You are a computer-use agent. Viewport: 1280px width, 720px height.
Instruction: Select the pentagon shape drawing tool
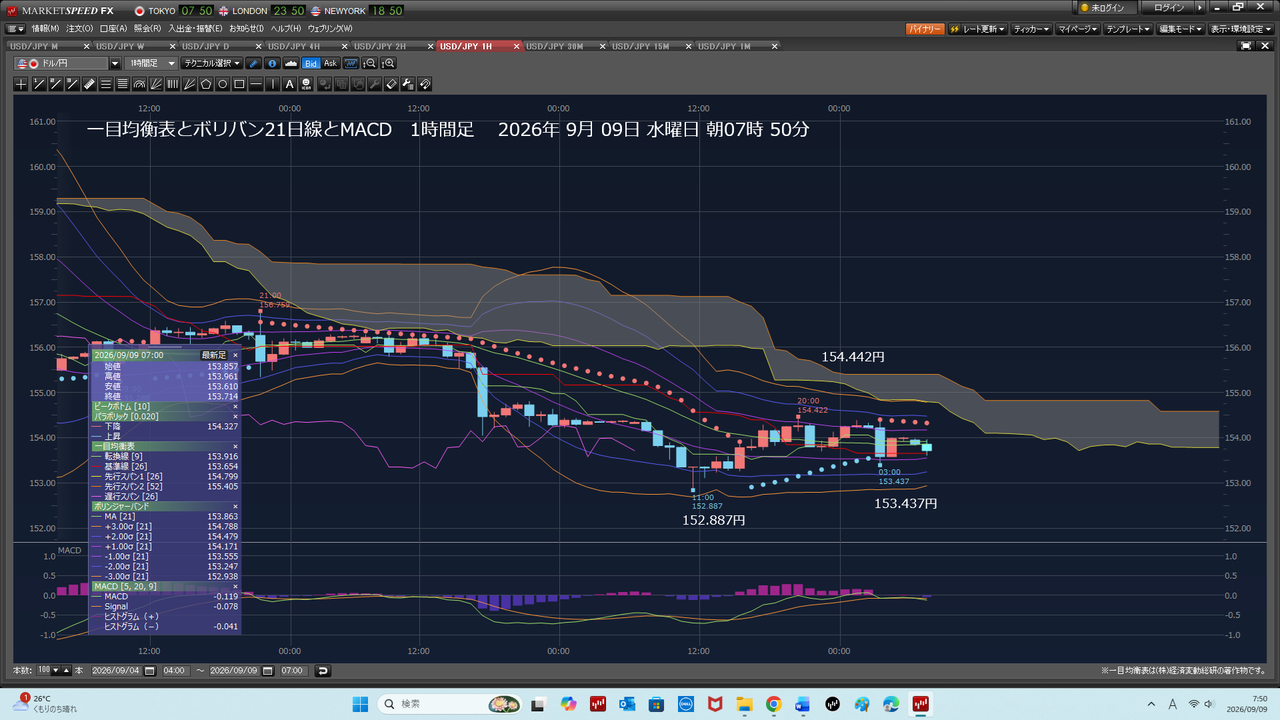[x=206, y=84]
